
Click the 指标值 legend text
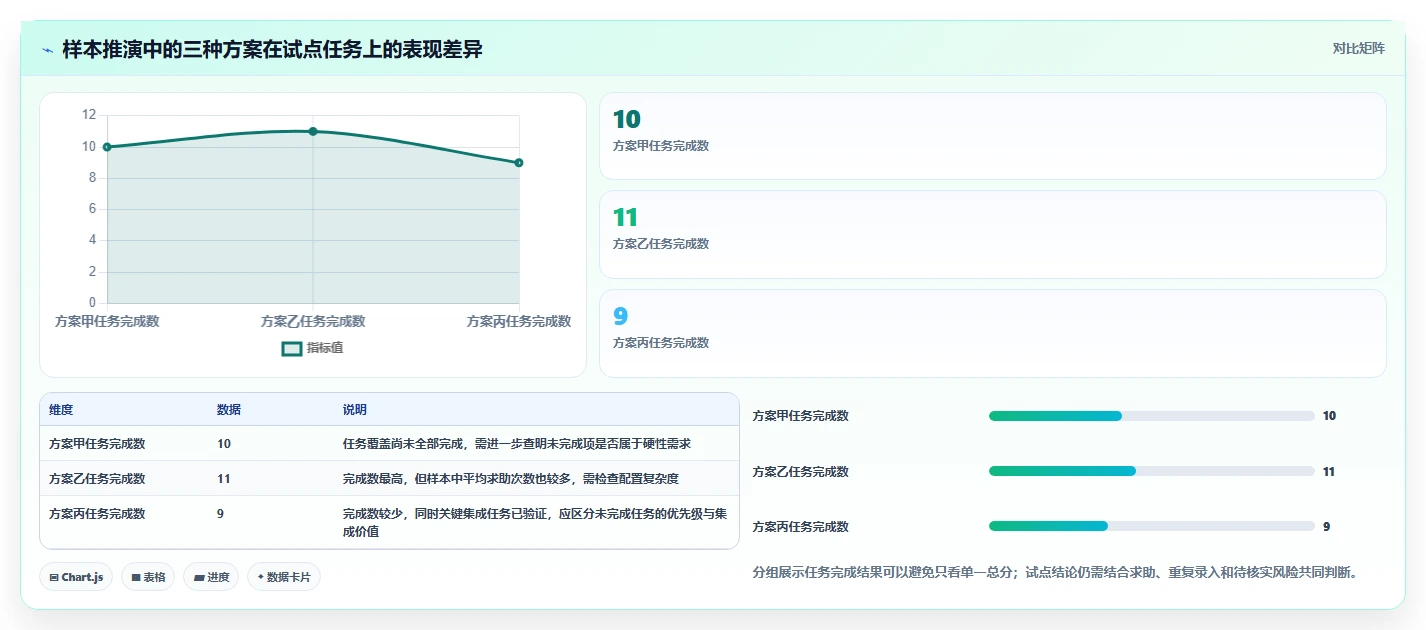pos(325,348)
